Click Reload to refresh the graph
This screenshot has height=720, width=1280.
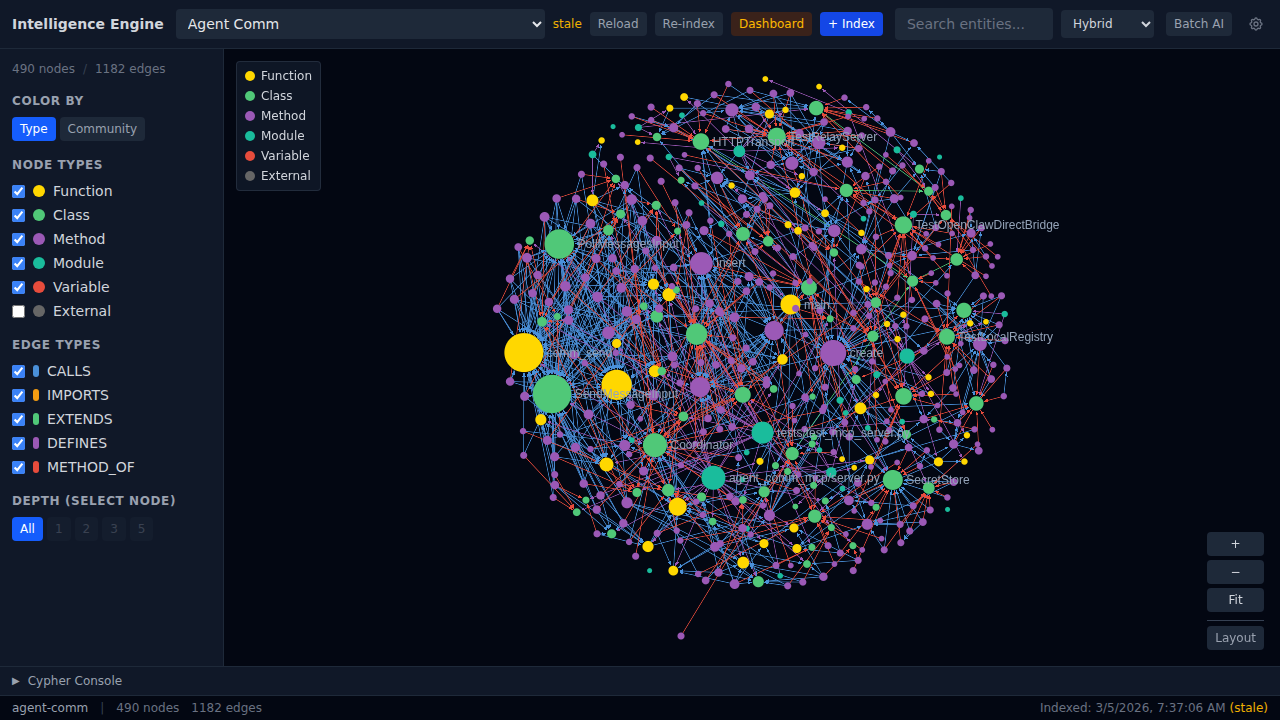(617, 23)
